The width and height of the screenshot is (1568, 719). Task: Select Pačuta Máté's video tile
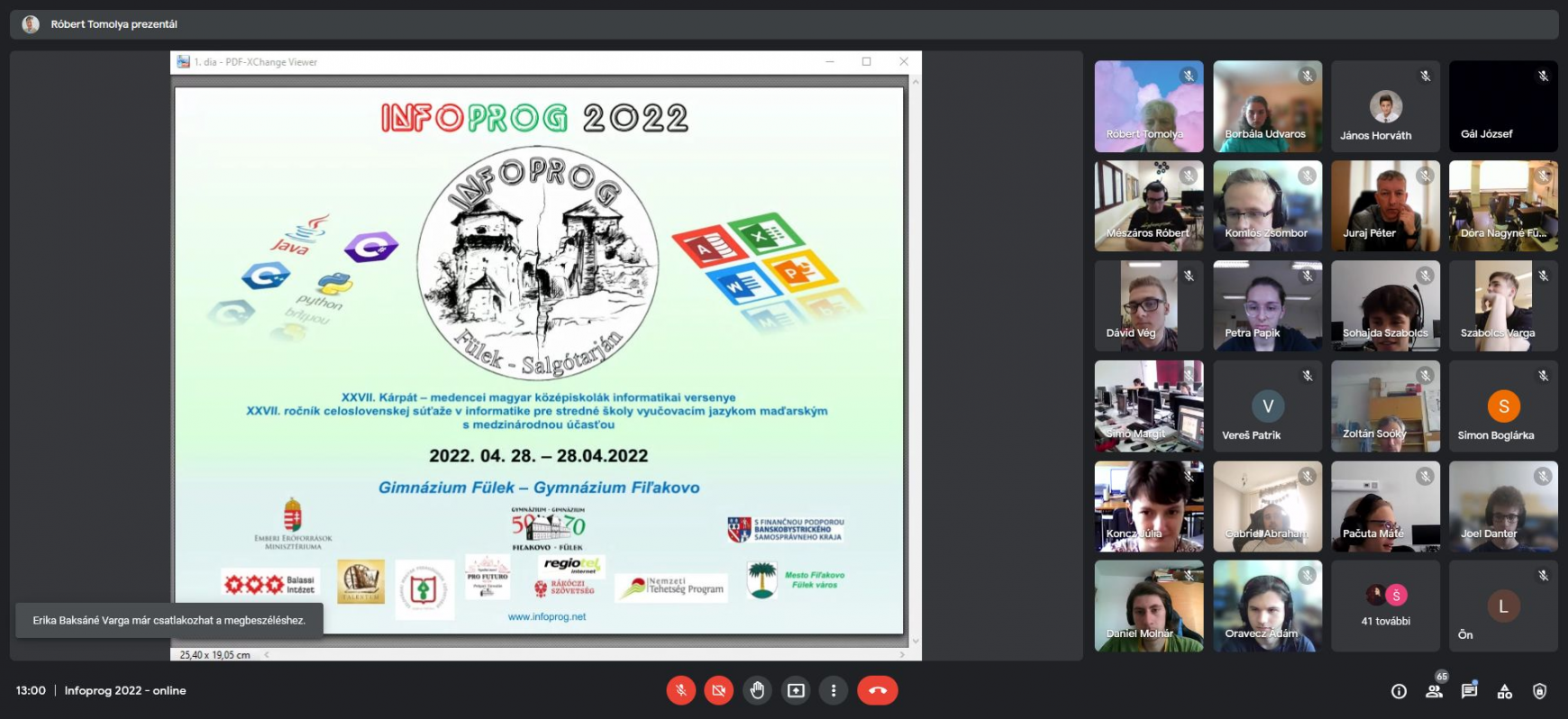tap(1385, 506)
